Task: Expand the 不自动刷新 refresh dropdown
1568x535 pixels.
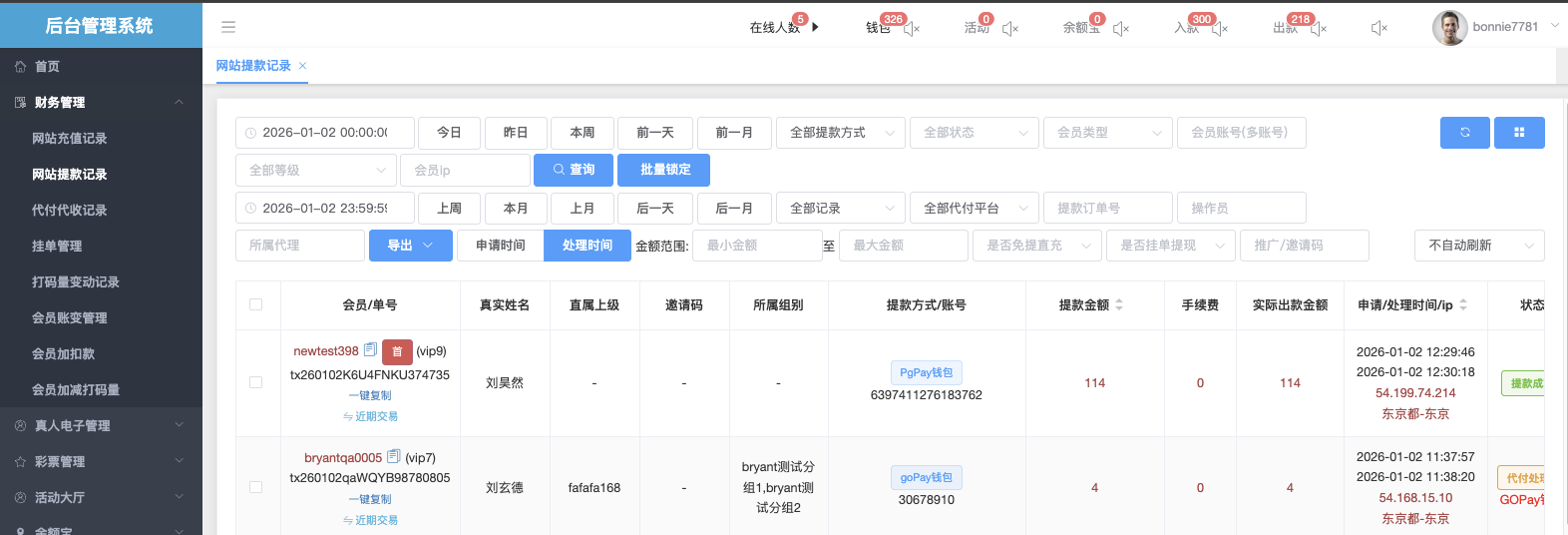Action: 1478,246
